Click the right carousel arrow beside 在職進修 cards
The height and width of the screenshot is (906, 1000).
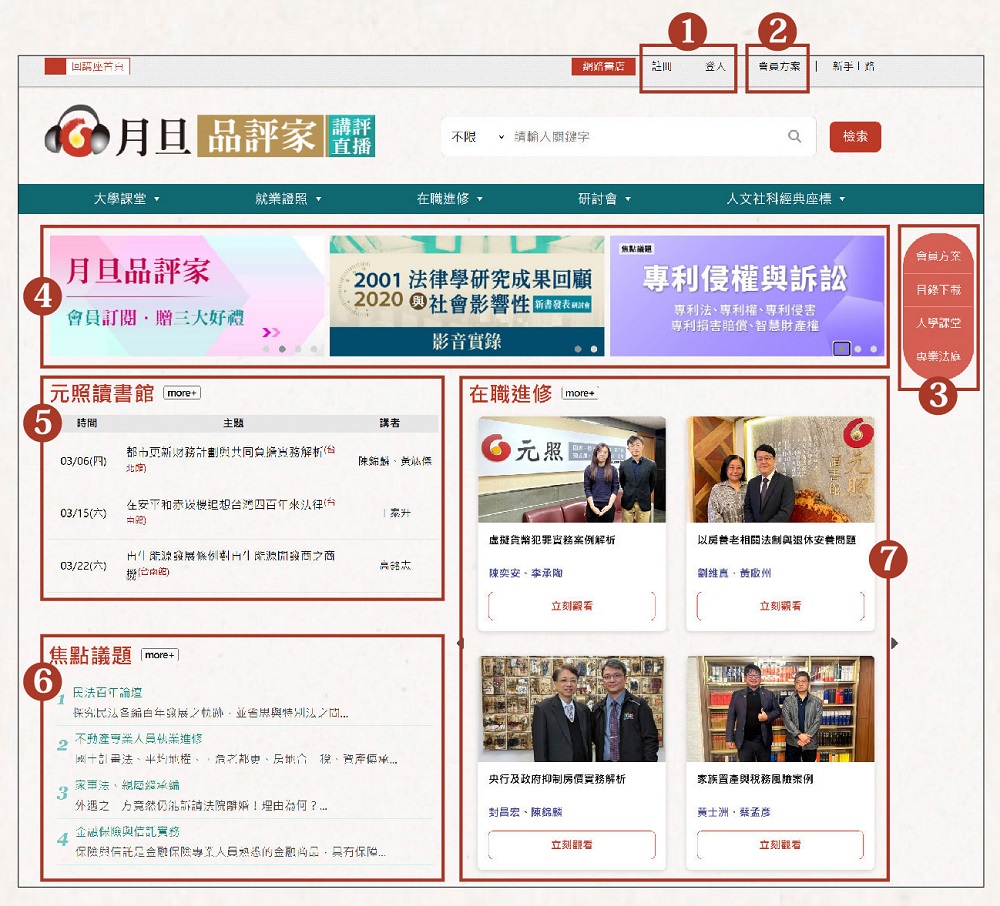895,643
